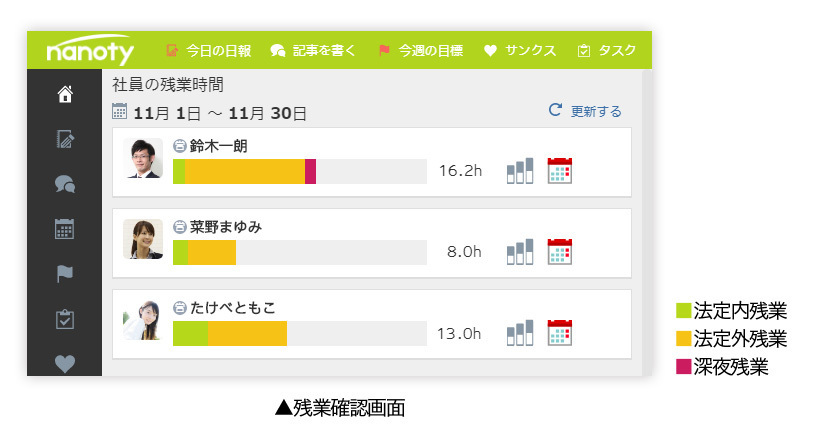Open the flag goals icon in sidebar

(x=65, y=274)
